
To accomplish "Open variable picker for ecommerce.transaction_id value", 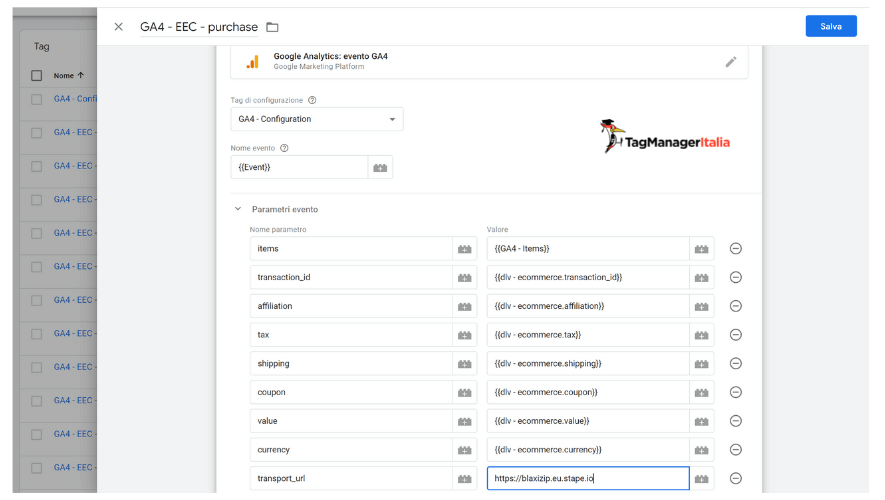I will click(702, 278).
